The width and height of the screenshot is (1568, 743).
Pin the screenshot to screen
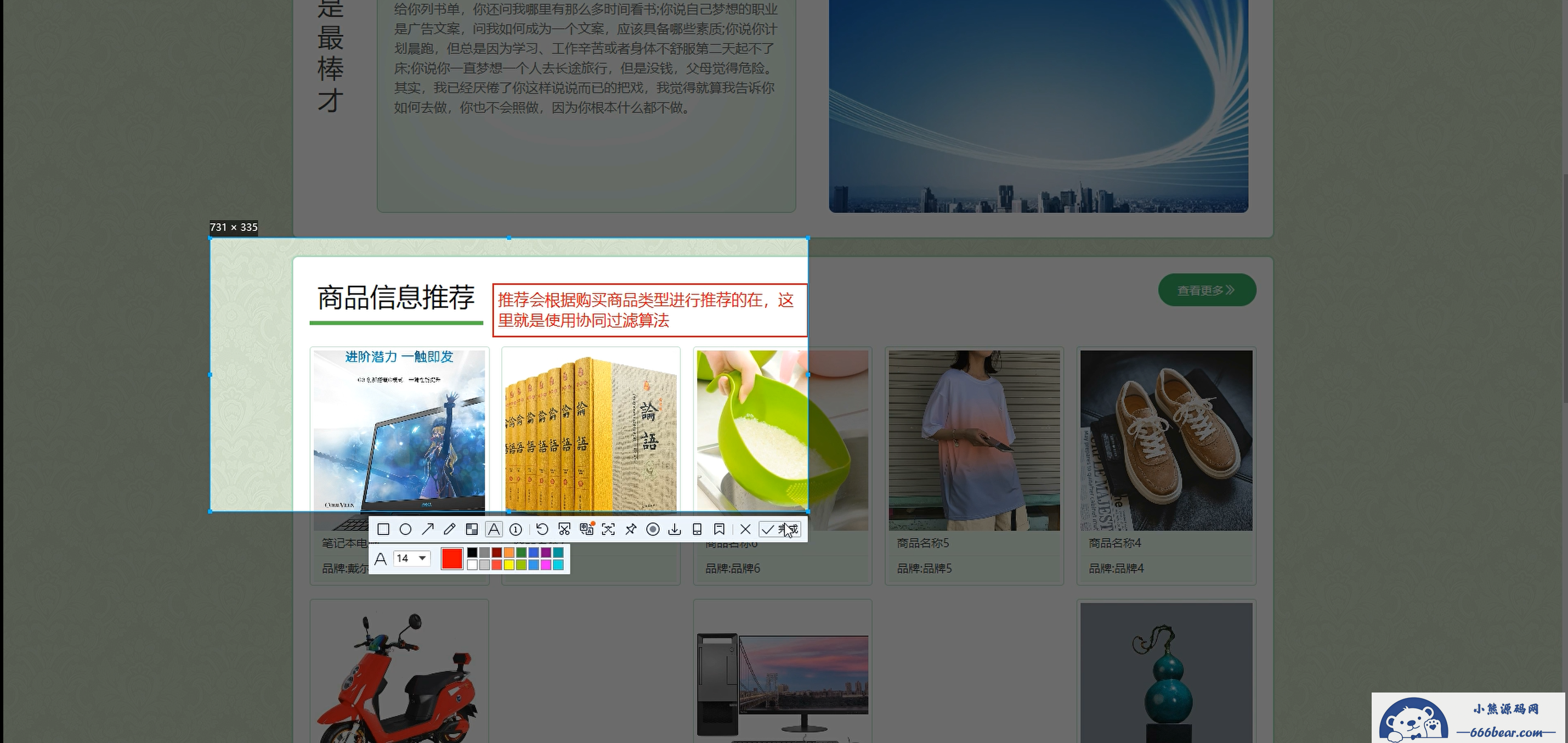[x=631, y=529]
